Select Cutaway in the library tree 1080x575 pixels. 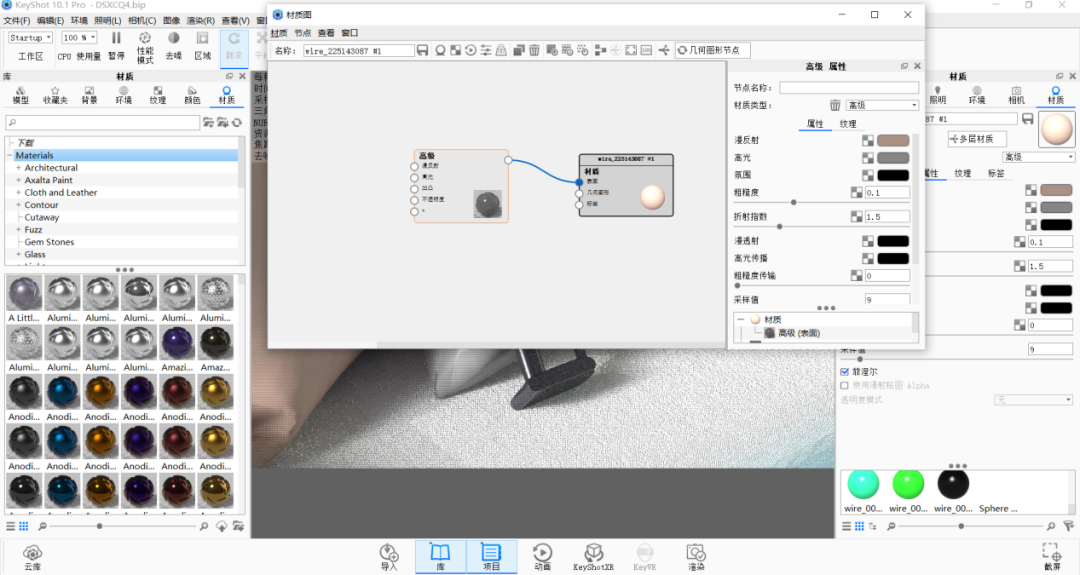tap(41, 218)
